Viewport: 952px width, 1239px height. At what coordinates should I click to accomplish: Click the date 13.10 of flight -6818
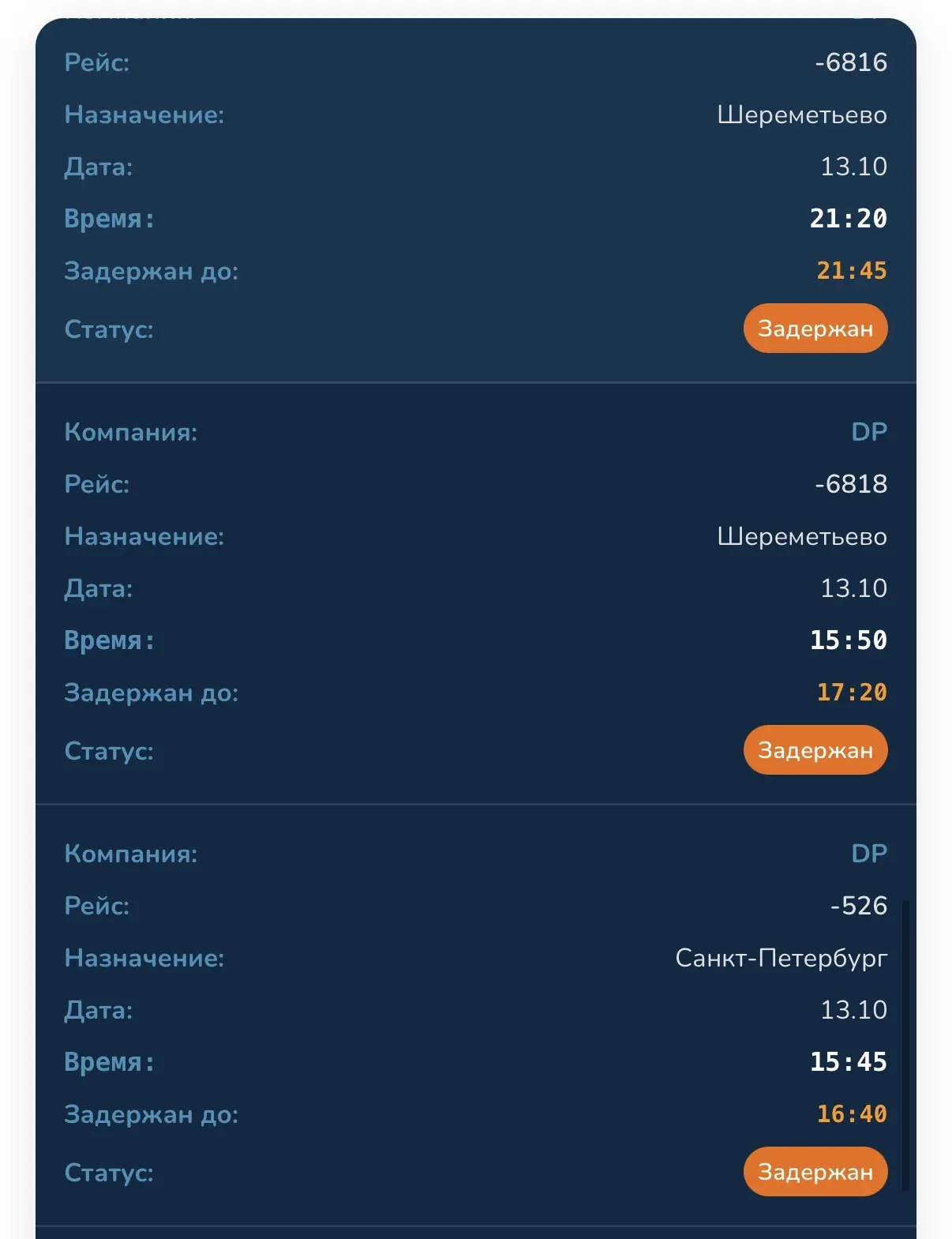click(x=853, y=588)
